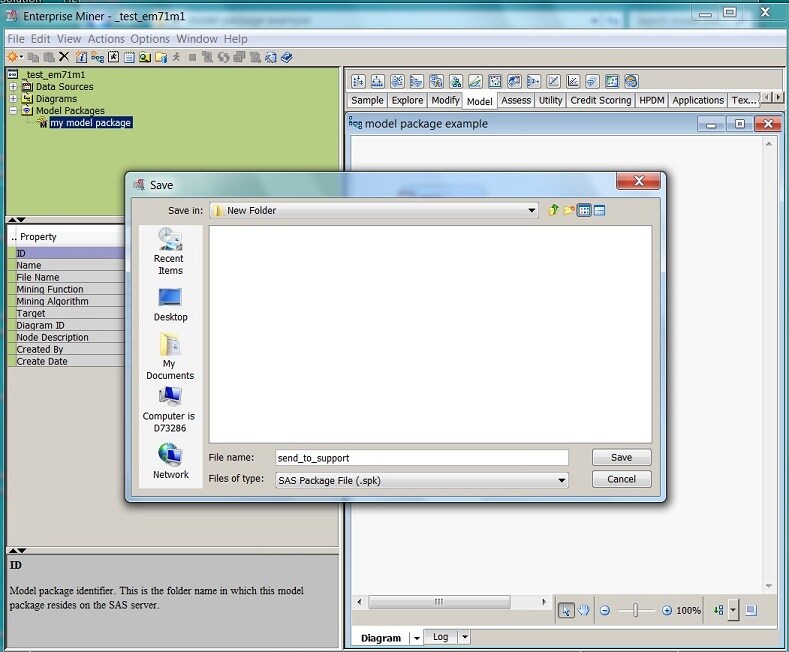Open Recent Items in Save dialog
Image resolution: width=789 pixels, height=652 pixels.
click(169, 251)
